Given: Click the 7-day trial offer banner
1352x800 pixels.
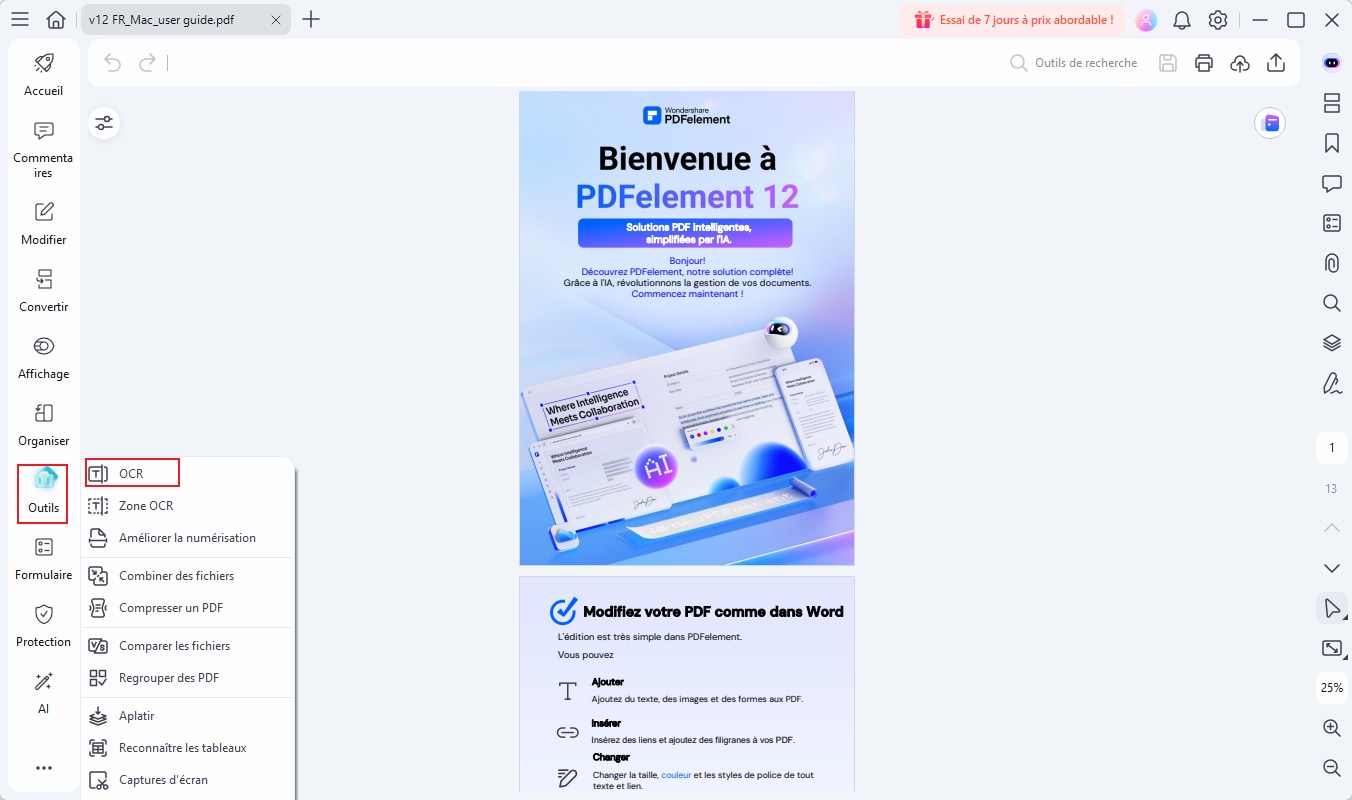Looking at the screenshot, I should [1013, 20].
